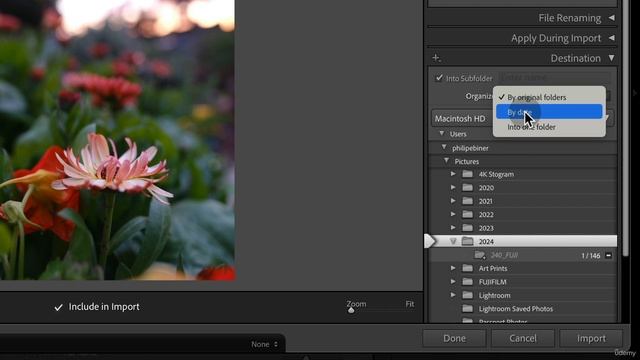Expand the 2022 folder arrow

click(453, 214)
